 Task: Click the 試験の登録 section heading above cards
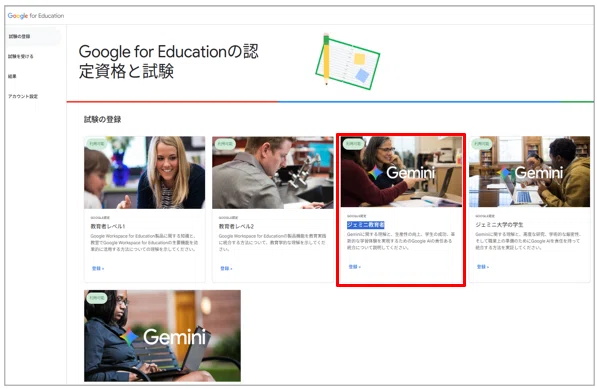point(102,120)
